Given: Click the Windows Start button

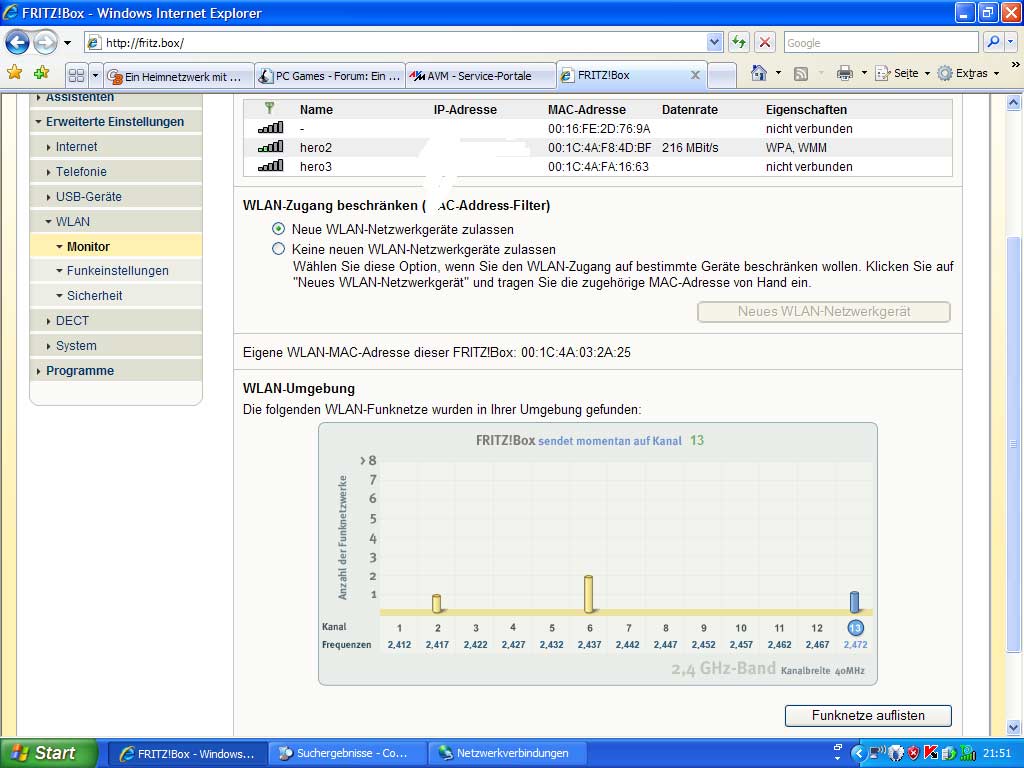Looking at the screenshot, I should (x=49, y=753).
